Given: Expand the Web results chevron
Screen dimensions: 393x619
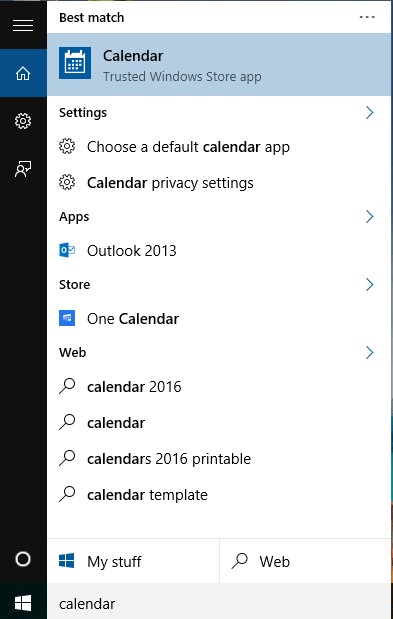Looking at the screenshot, I should (369, 352).
